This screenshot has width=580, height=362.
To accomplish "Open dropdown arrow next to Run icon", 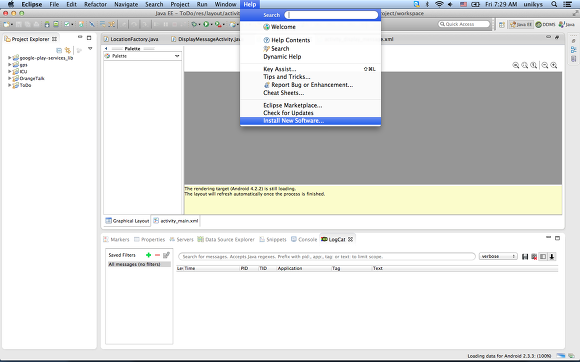I will point(211,25).
